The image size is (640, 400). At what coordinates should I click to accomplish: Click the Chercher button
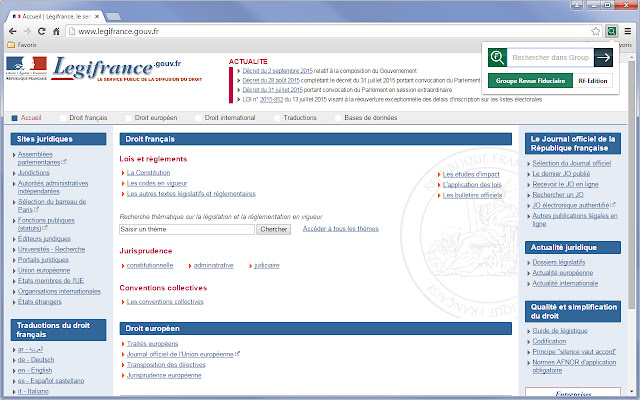(273, 229)
